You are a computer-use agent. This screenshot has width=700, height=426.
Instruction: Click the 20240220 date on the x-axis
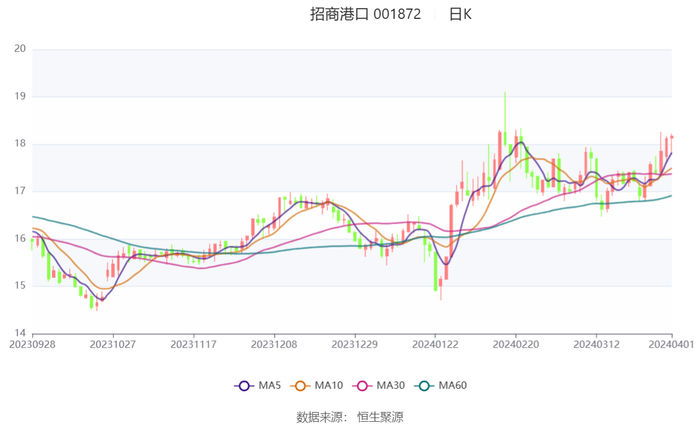[x=516, y=345]
